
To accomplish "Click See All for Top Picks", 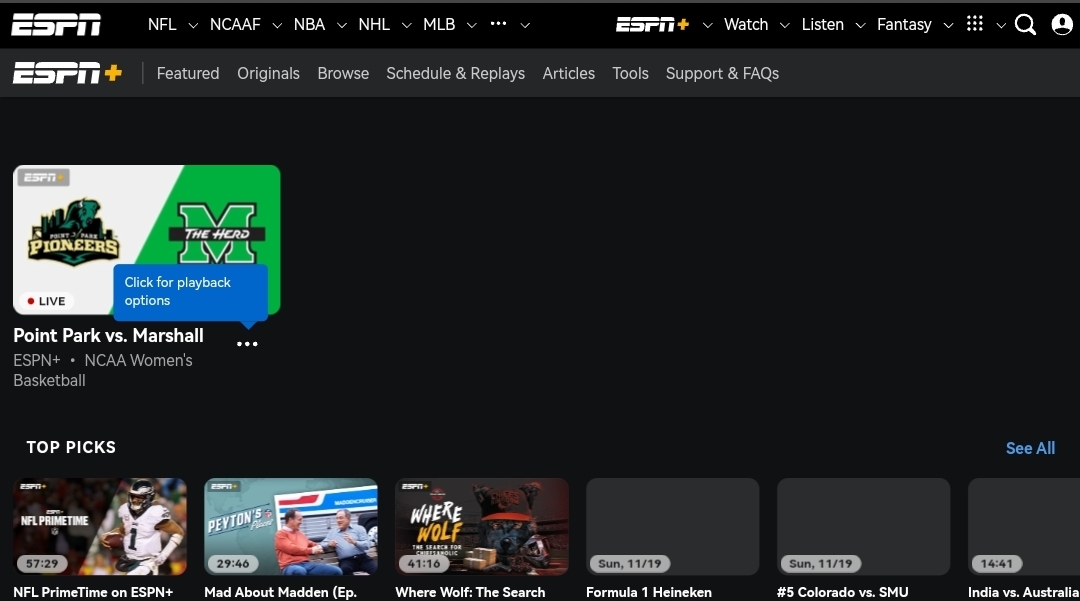I will pos(1030,448).
